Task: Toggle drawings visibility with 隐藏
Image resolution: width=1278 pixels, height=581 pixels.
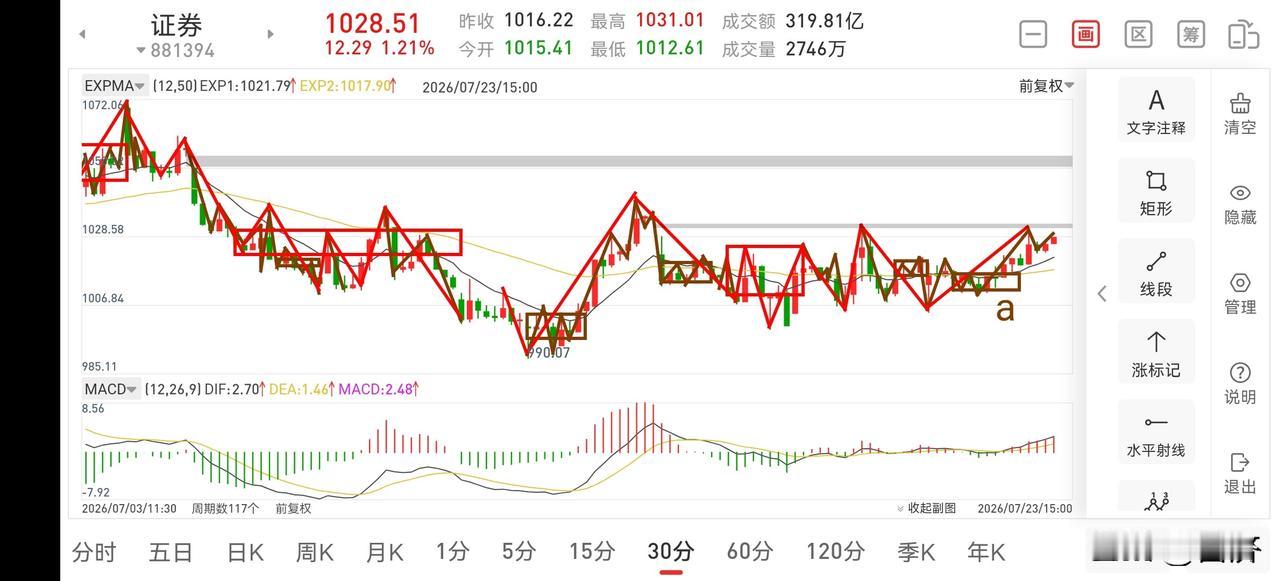Action: tap(1240, 203)
